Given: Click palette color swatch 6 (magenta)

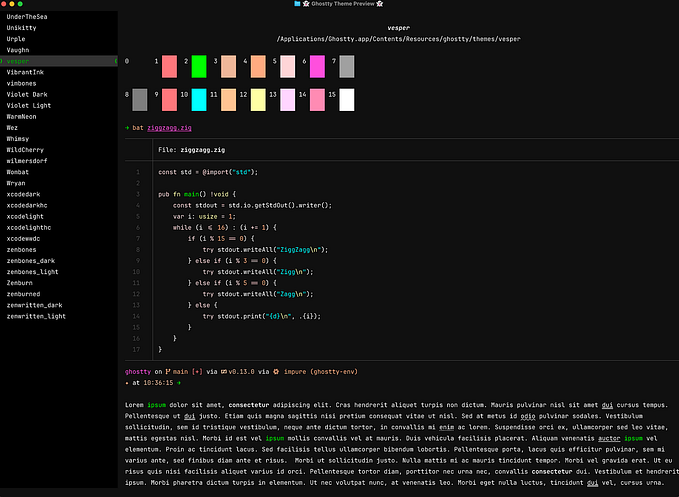Looking at the screenshot, I should click(x=317, y=66).
